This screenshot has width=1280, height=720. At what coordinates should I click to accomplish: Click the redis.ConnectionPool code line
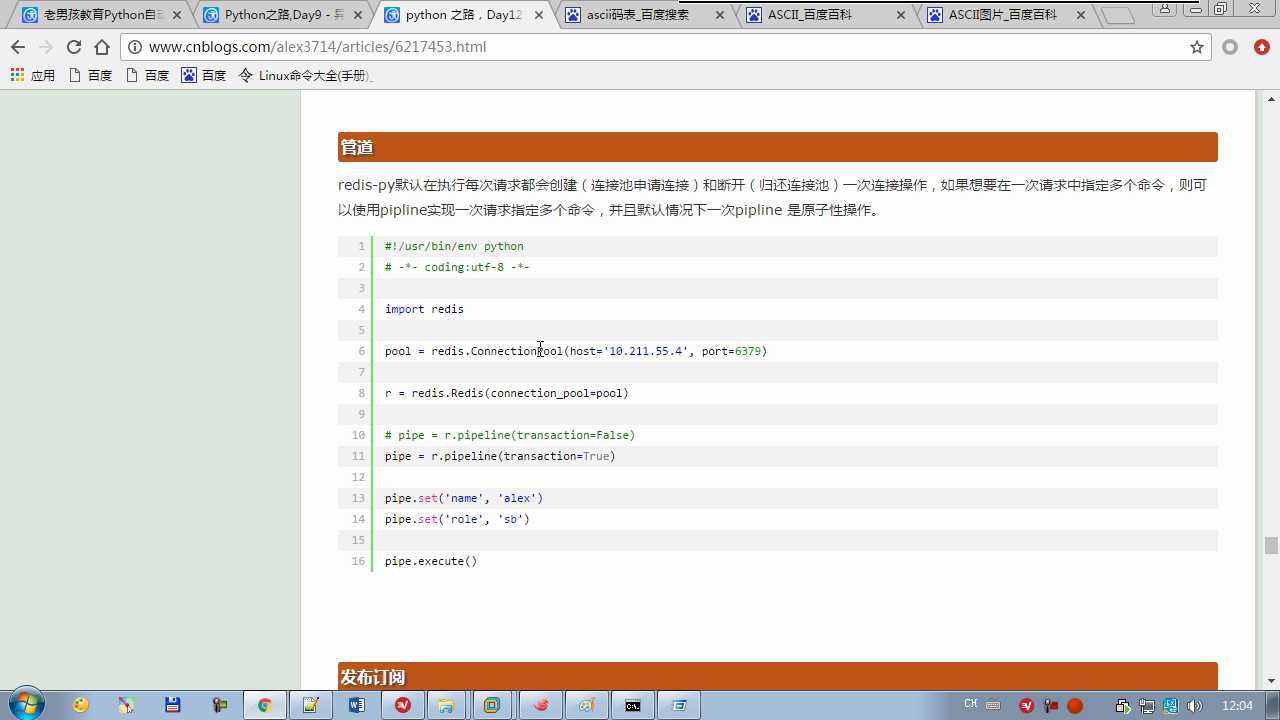pyautogui.click(x=576, y=351)
